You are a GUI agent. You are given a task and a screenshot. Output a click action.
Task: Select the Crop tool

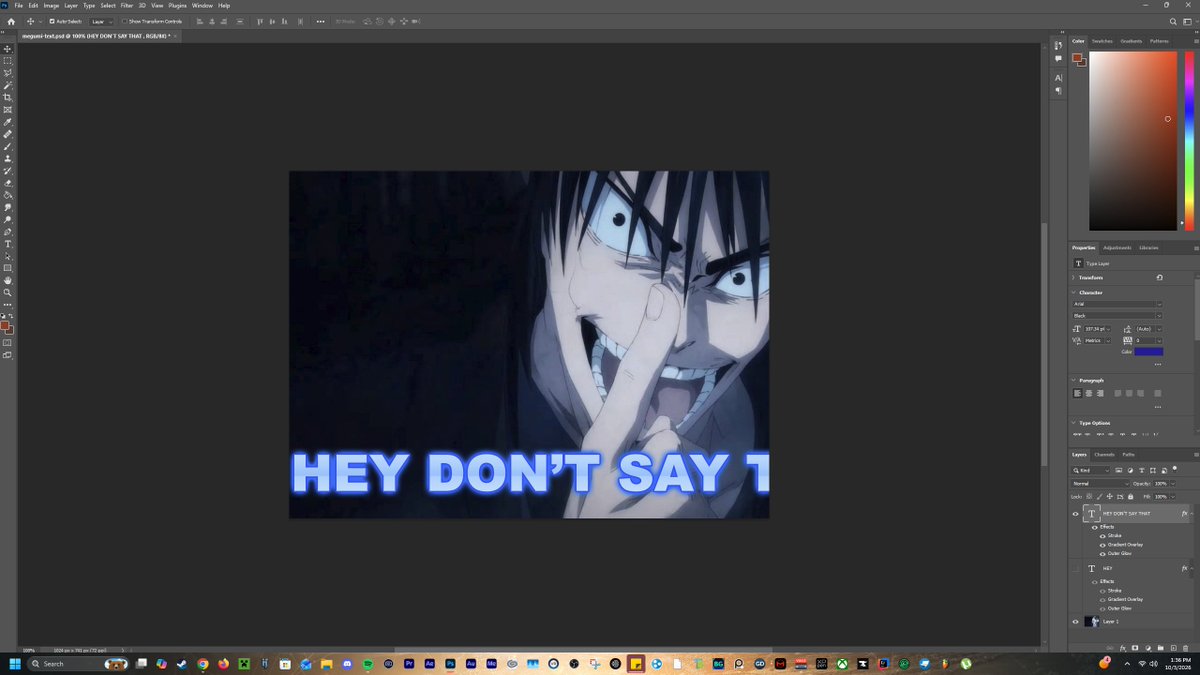tap(8, 97)
